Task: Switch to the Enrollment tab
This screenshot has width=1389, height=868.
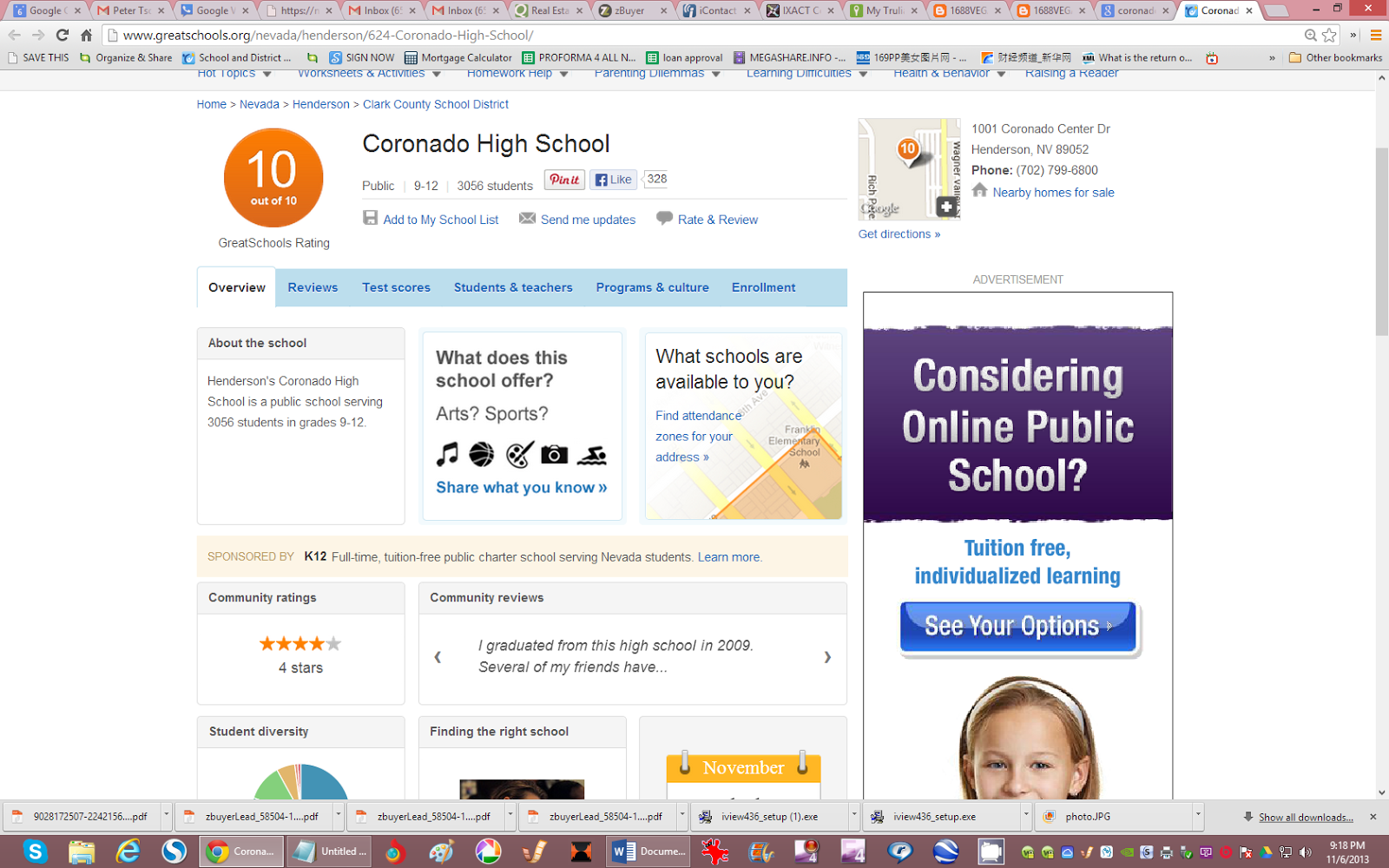Action: pyautogui.click(x=763, y=287)
